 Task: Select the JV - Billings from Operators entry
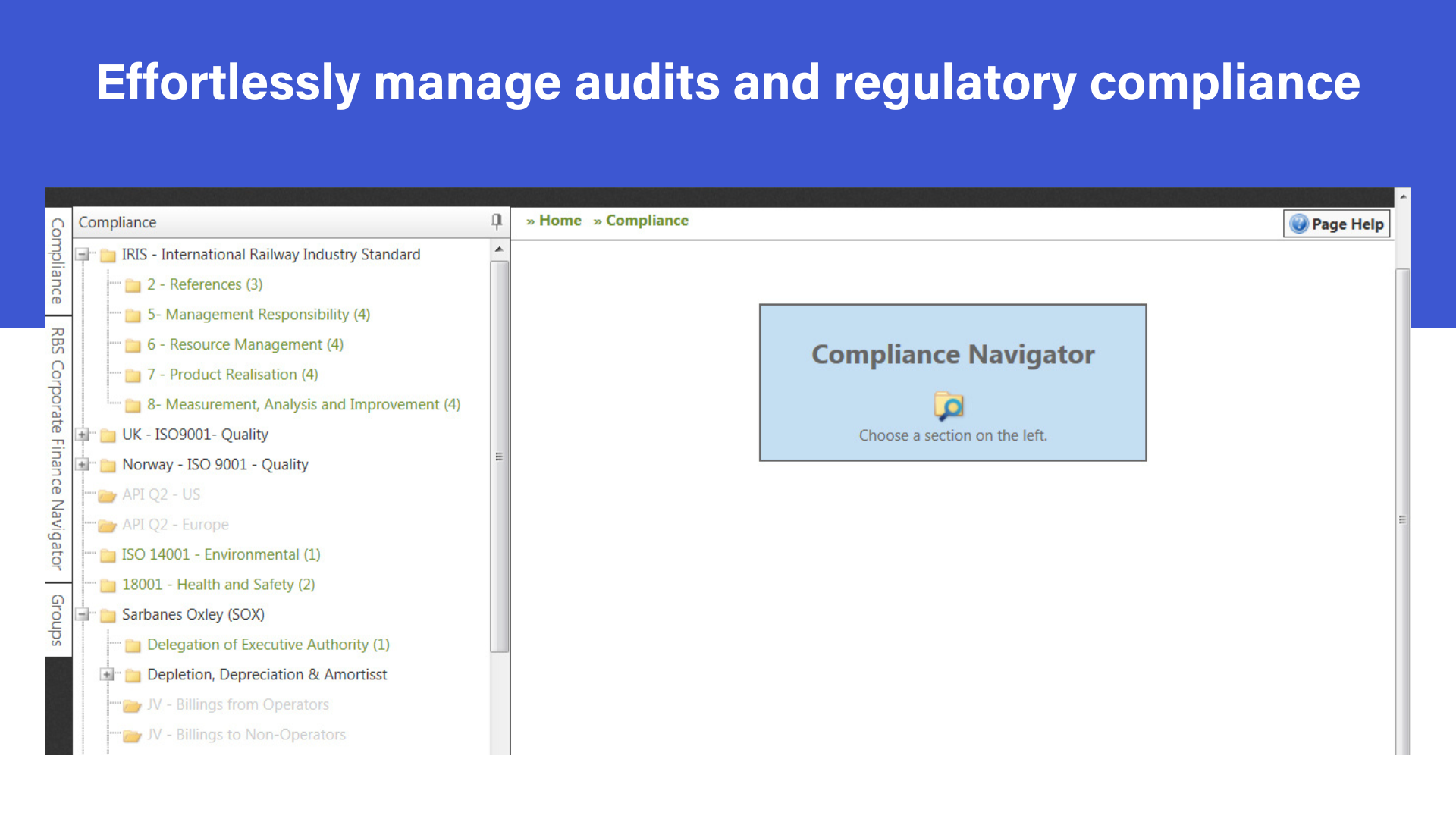click(x=239, y=704)
